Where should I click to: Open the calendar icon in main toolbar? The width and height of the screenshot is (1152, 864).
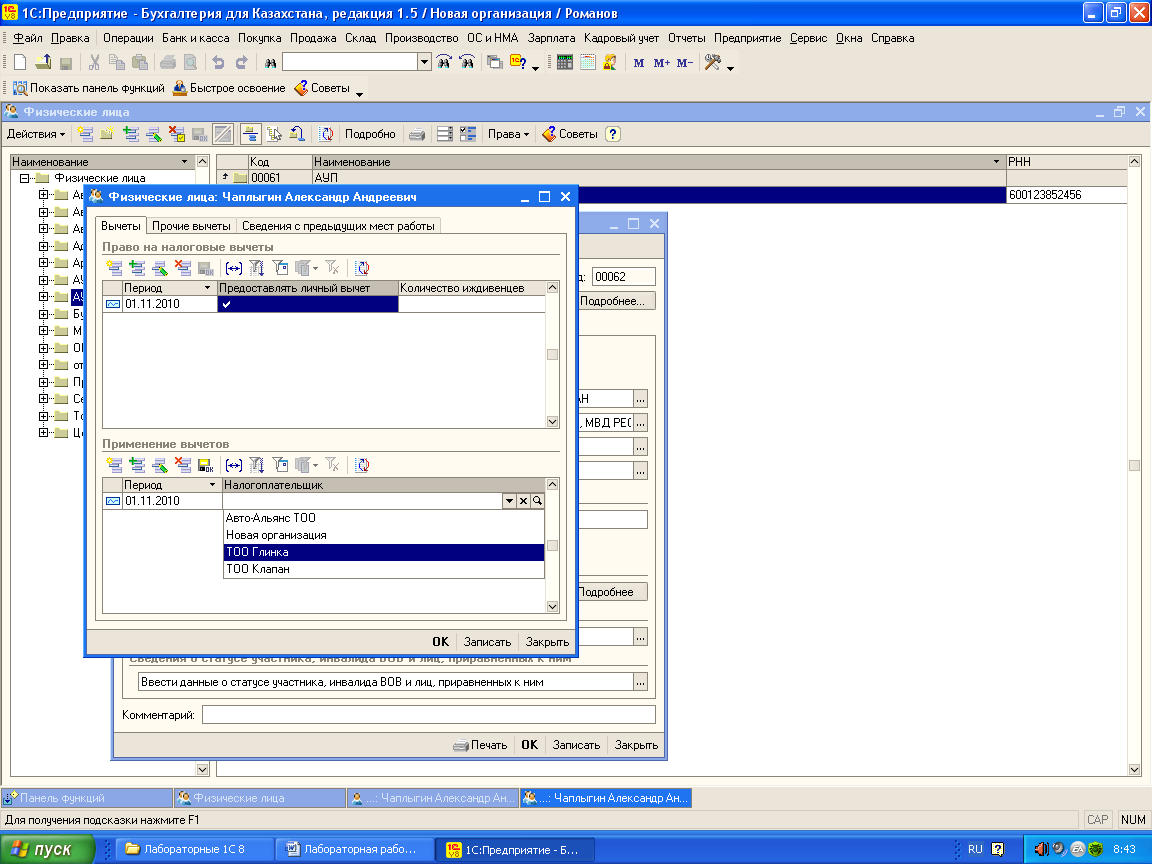587,62
